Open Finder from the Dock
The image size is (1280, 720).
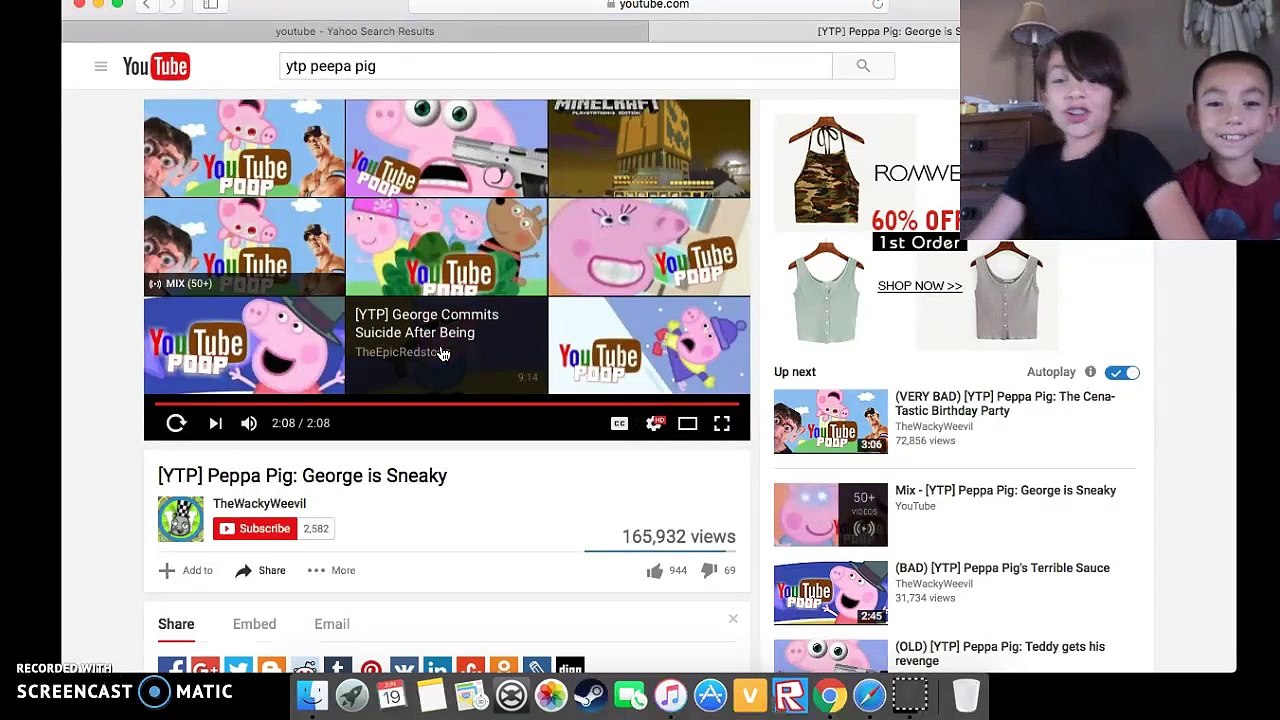tap(312, 694)
